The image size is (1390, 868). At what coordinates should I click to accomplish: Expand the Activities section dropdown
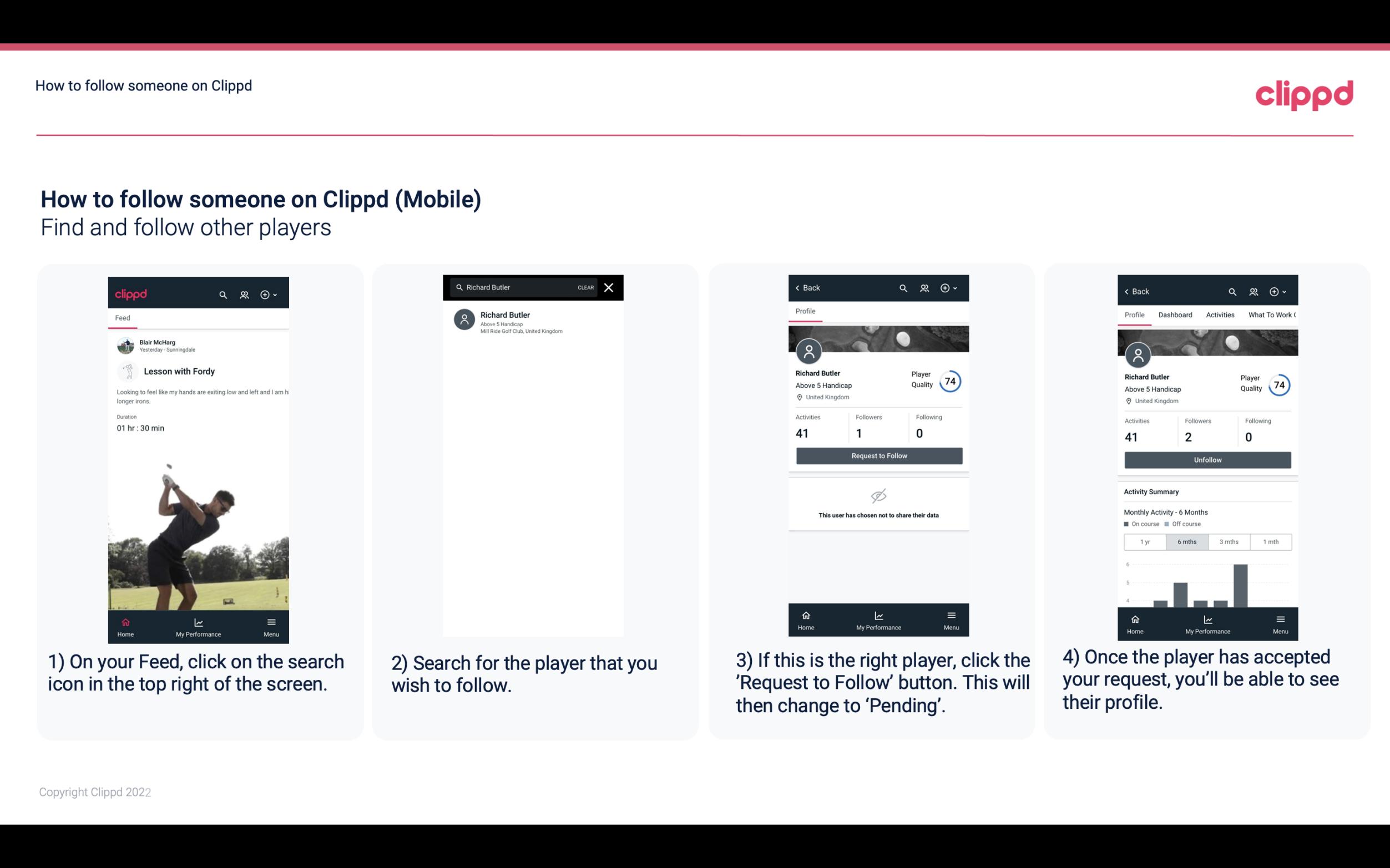point(1220,315)
